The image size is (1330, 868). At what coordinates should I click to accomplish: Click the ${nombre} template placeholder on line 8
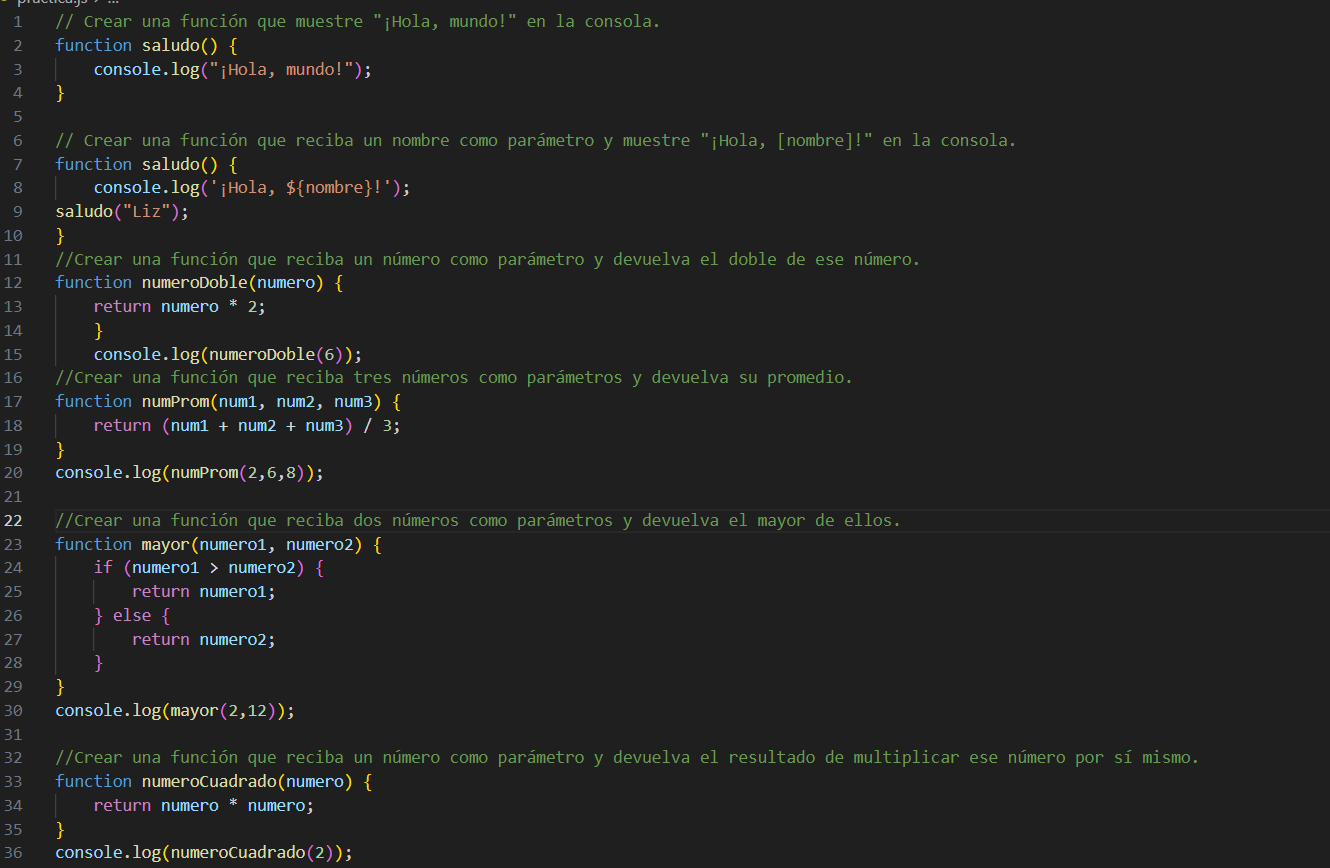point(329,188)
